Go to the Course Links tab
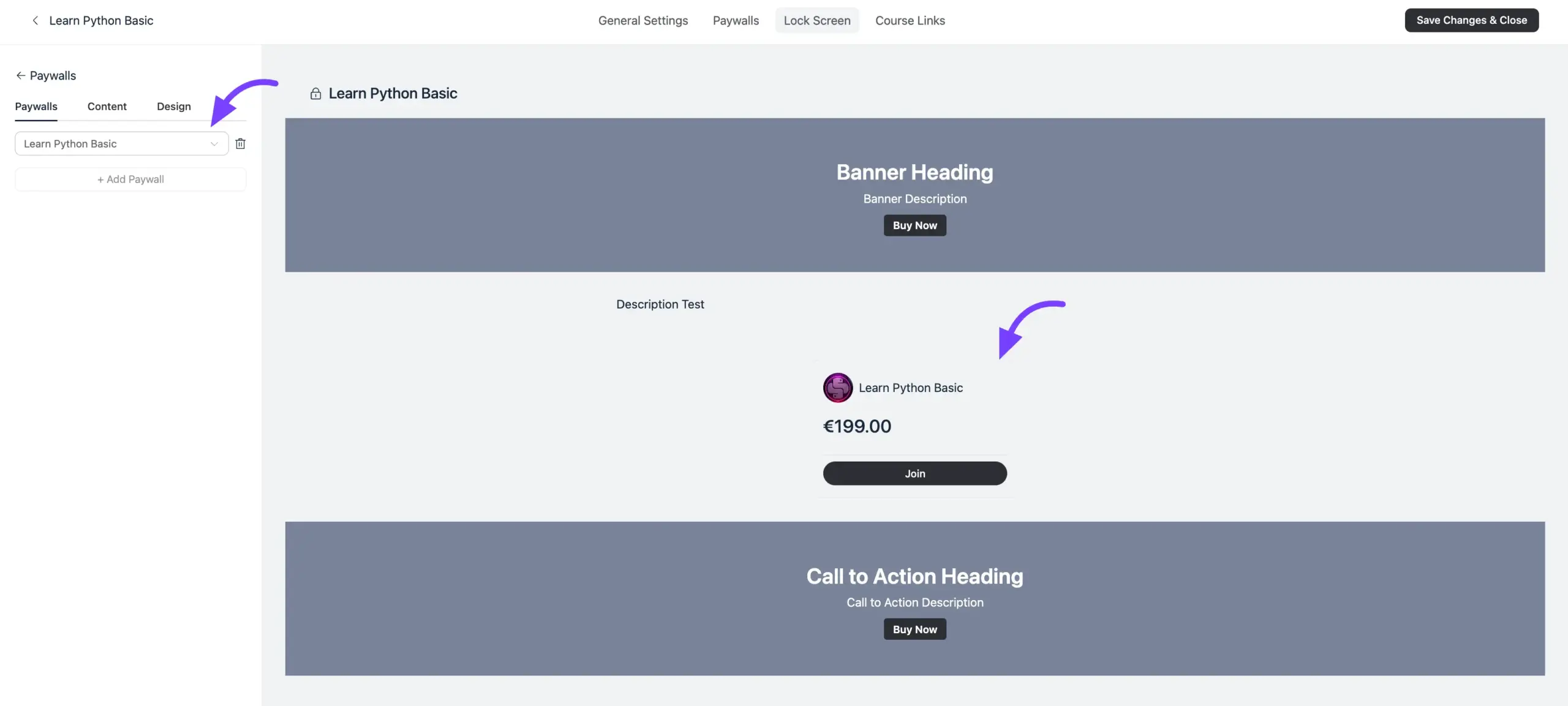Screen dimensions: 1568x706 click(x=910, y=21)
